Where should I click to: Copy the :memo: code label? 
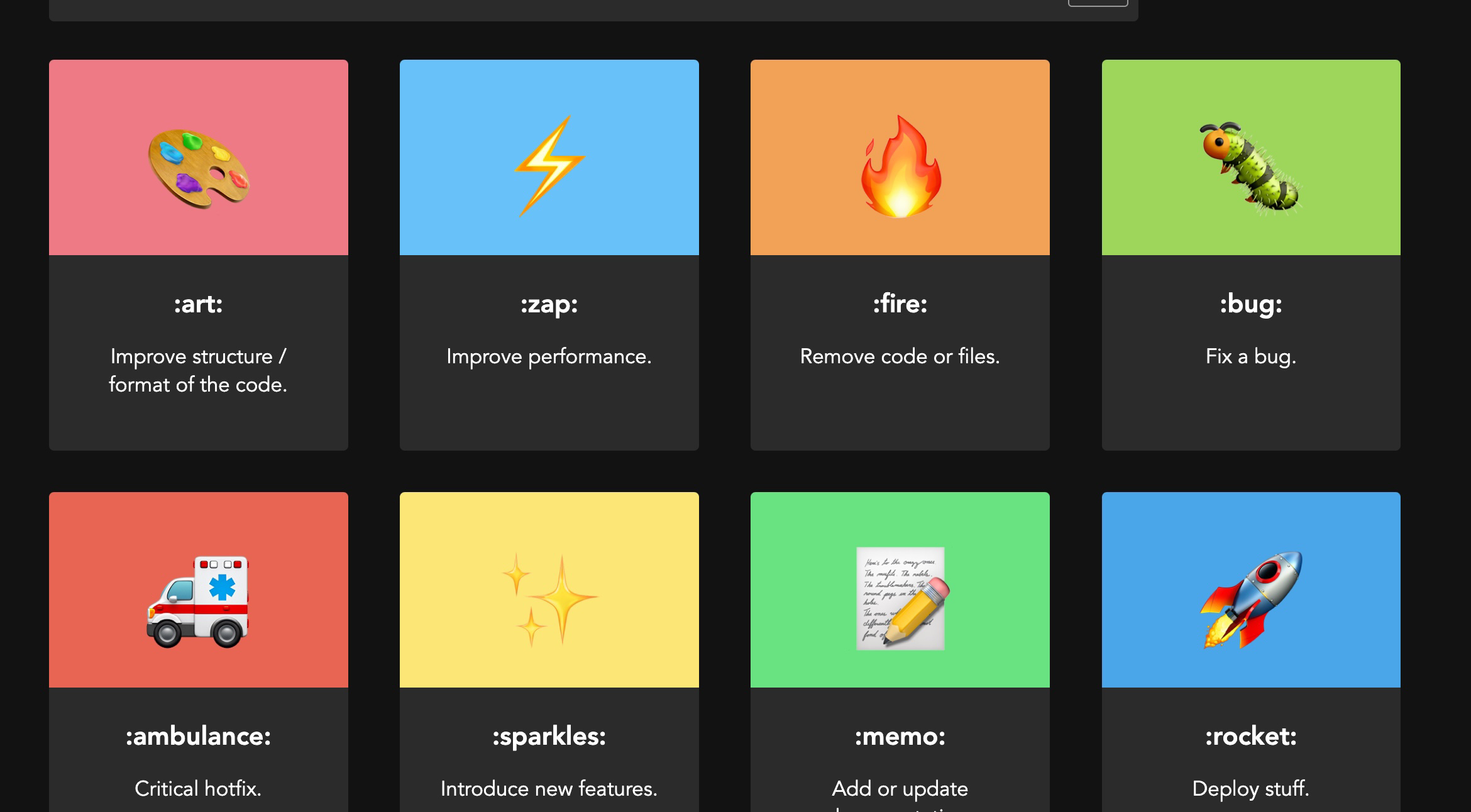pos(900,737)
